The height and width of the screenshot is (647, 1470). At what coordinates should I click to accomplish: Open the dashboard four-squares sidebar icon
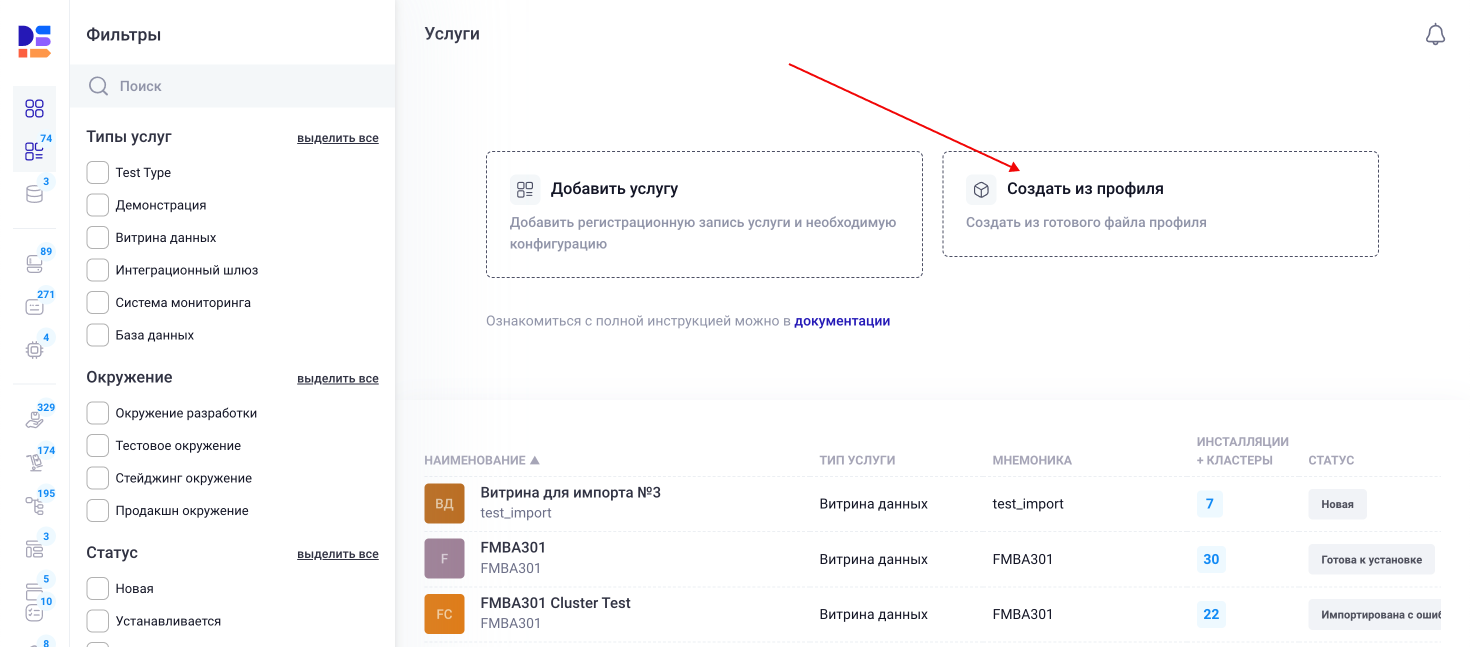[34, 109]
